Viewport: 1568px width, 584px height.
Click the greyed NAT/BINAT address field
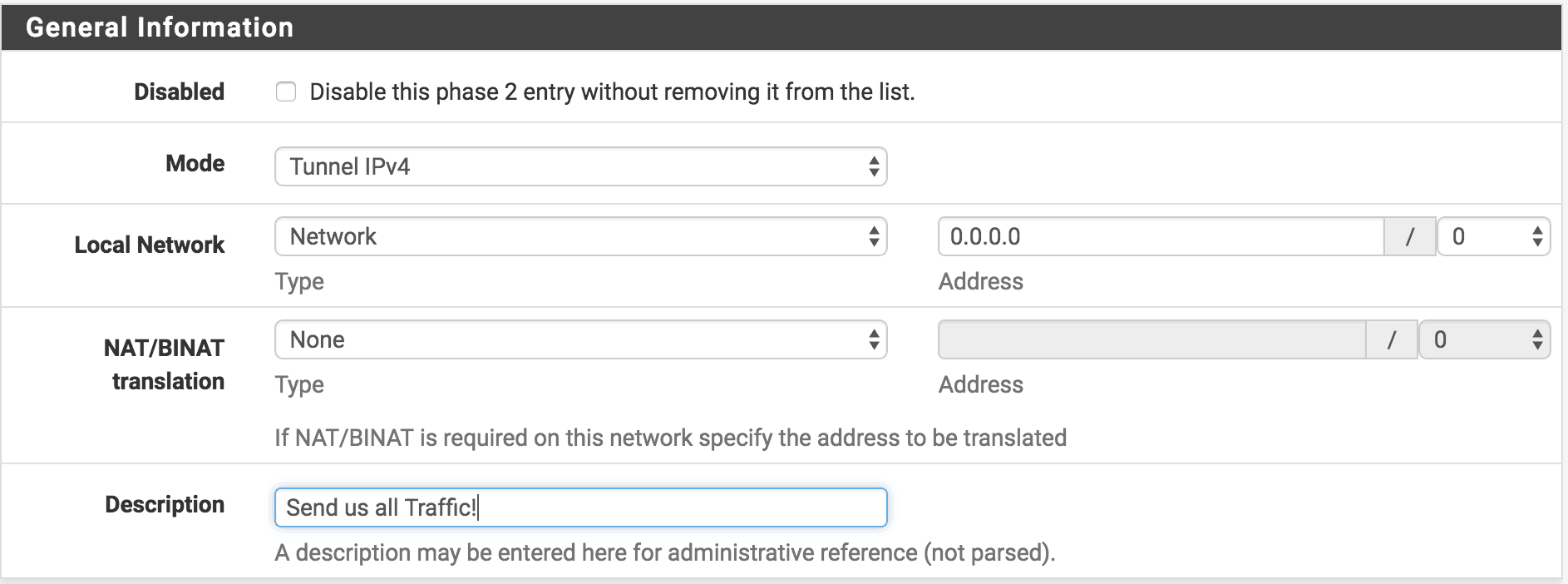1151,339
